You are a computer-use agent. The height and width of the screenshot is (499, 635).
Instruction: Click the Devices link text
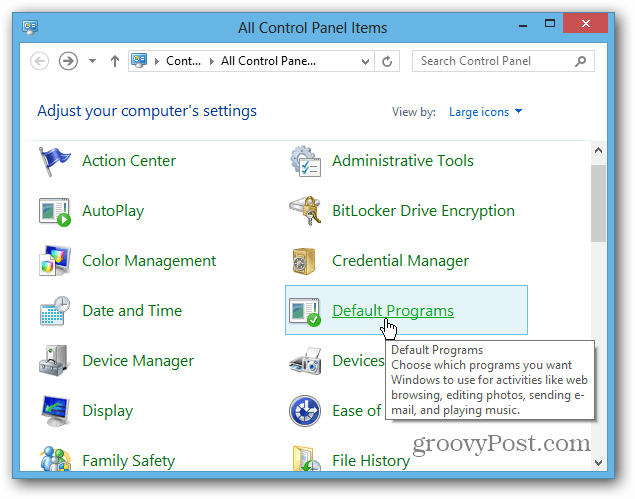pyautogui.click(x=358, y=361)
